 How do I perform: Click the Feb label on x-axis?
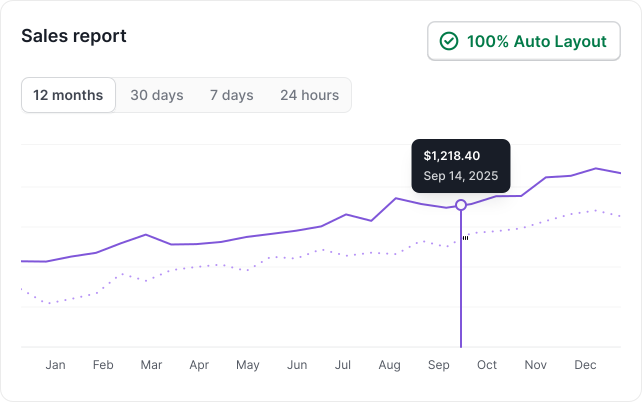tap(103, 365)
